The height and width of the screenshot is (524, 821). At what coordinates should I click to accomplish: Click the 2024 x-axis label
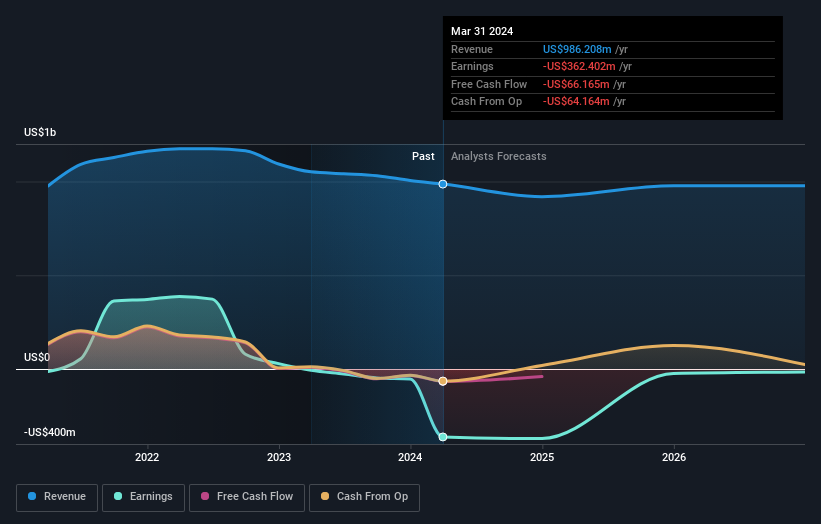410,457
